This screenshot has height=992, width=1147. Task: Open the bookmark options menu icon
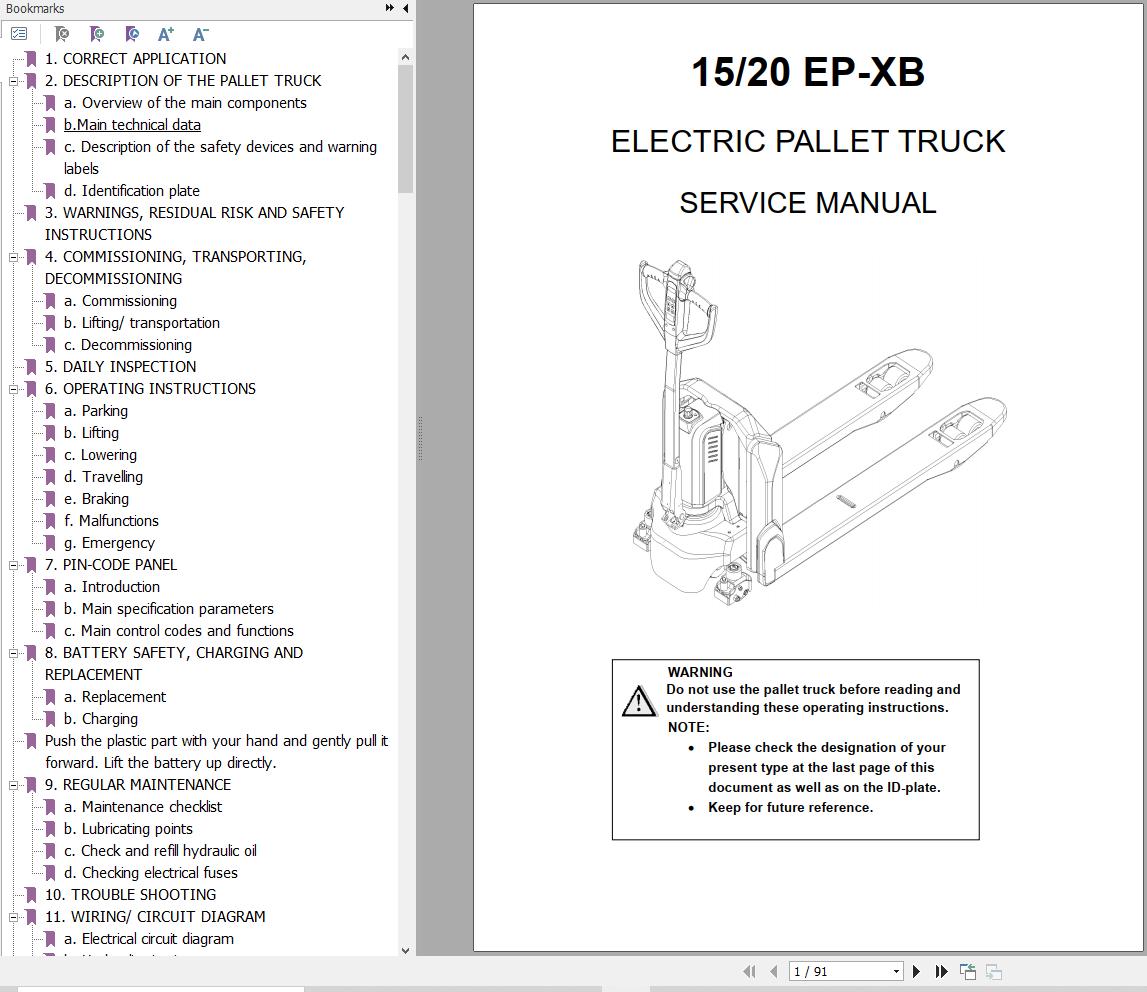pos(18,33)
